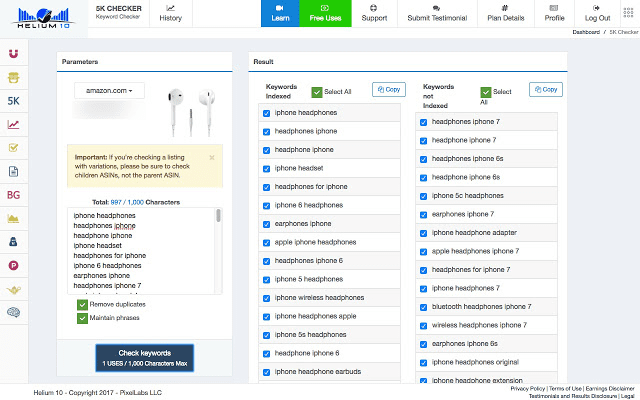Image resolution: width=640 pixels, height=400 pixels.
Task: Open the Terms of Use link
Action: click(566, 389)
